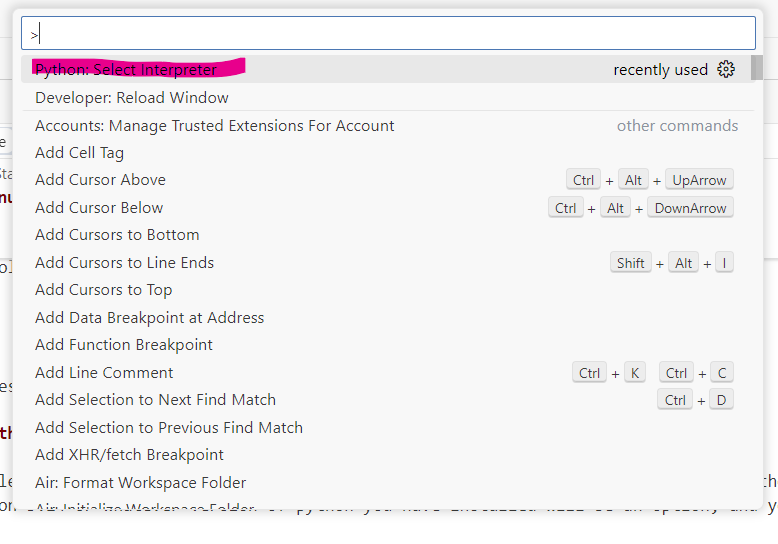Viewport: 778px width, 544px height.
Task: Select Python: Select Interpreter command
Action: [126, 70]
